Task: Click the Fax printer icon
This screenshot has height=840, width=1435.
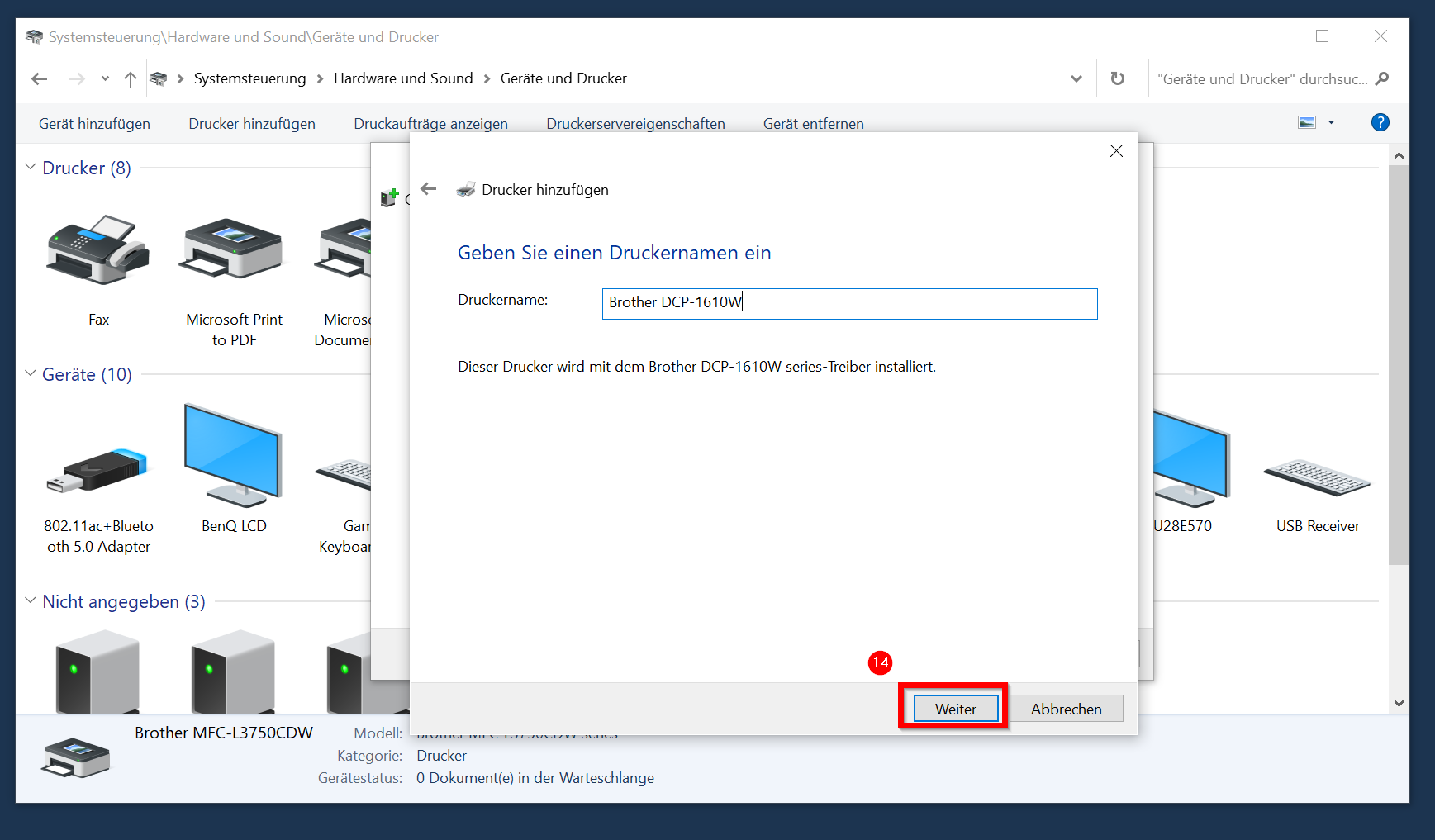Action: coord(98,251)
